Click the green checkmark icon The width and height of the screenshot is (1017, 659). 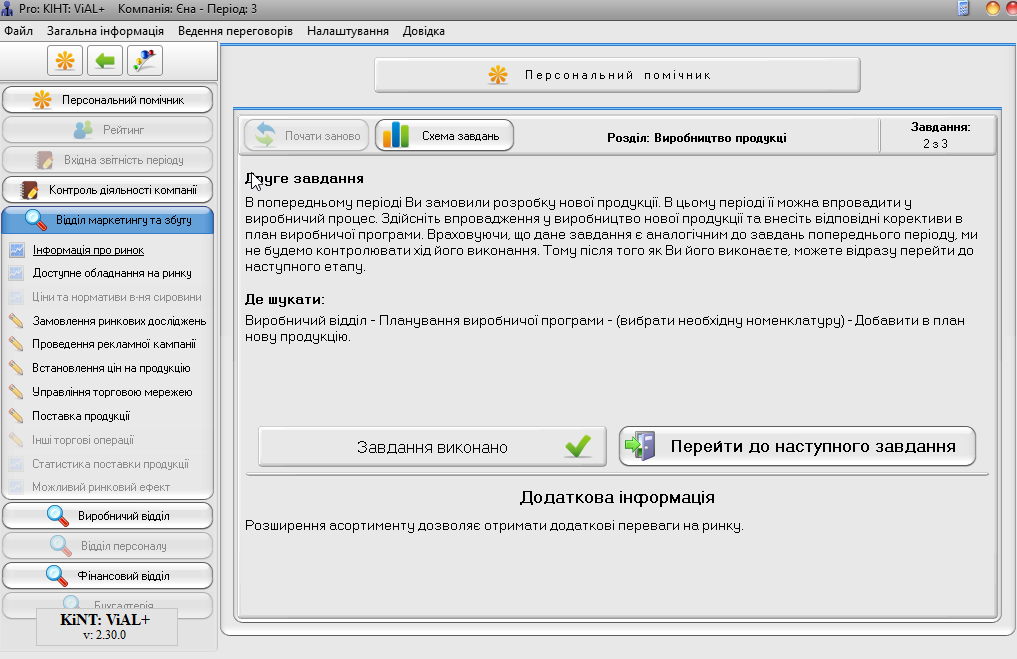(578, 446)
